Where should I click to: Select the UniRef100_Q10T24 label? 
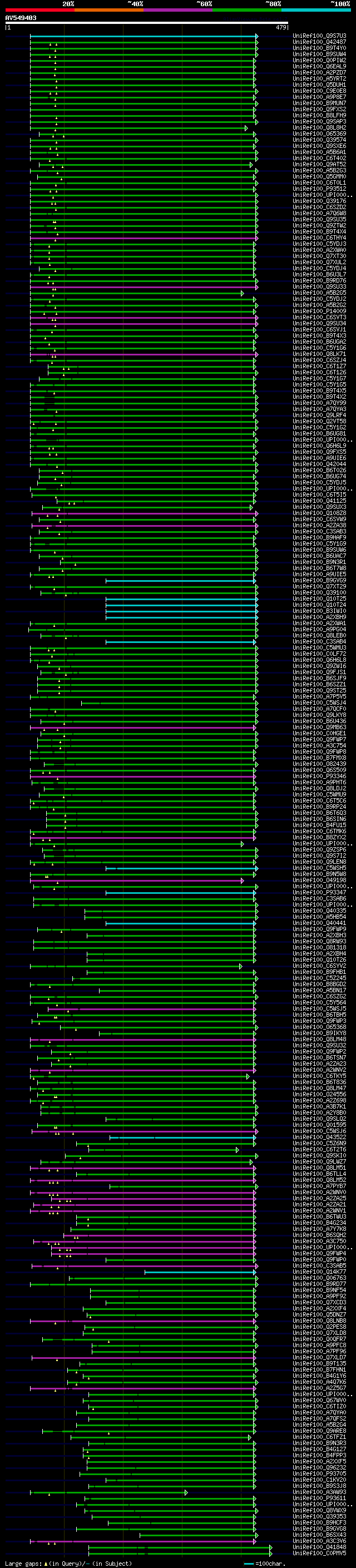coord(319,605)
